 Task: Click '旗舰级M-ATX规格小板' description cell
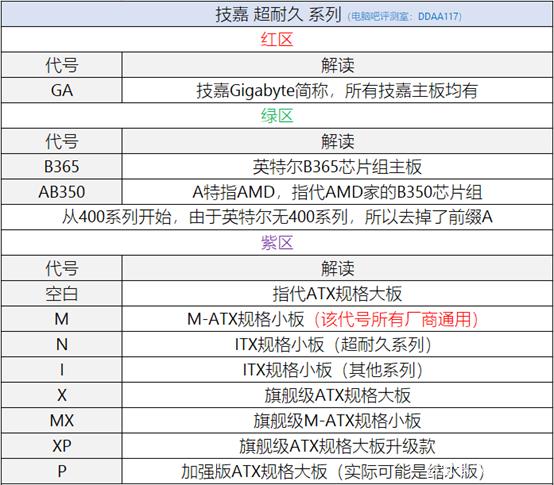pos(337,421)
